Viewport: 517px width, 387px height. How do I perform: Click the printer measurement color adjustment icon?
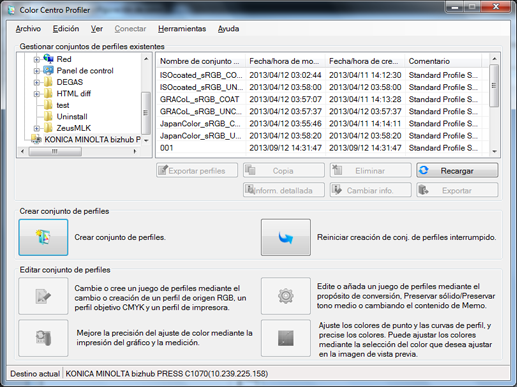click(43, 338)
